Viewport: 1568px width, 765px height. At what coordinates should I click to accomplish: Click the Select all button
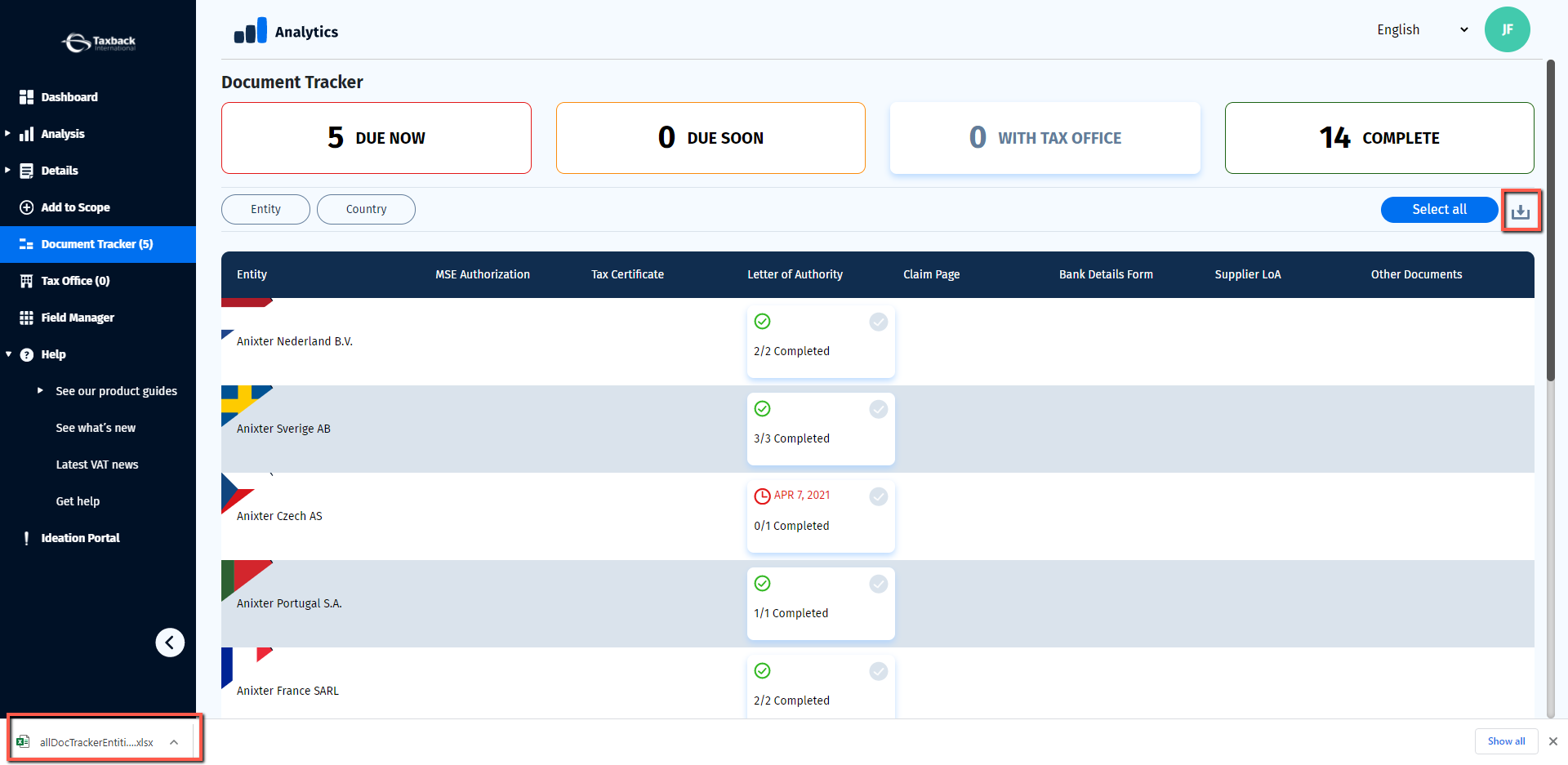point(1439,209)
